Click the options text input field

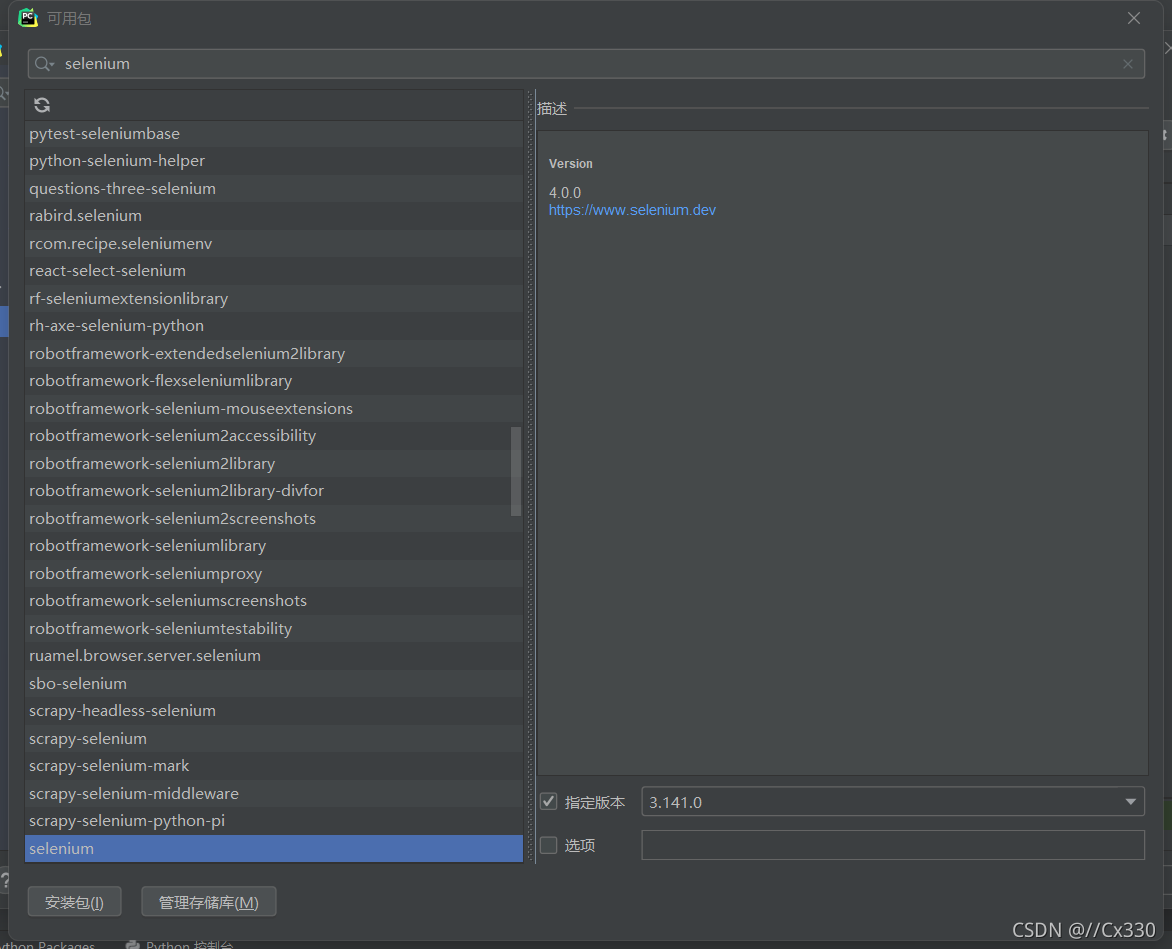892,845
